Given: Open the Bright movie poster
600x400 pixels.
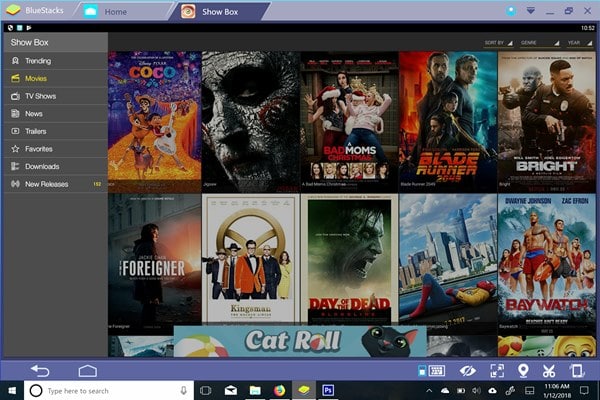Looking at the screenshot, I should point(546,122).
